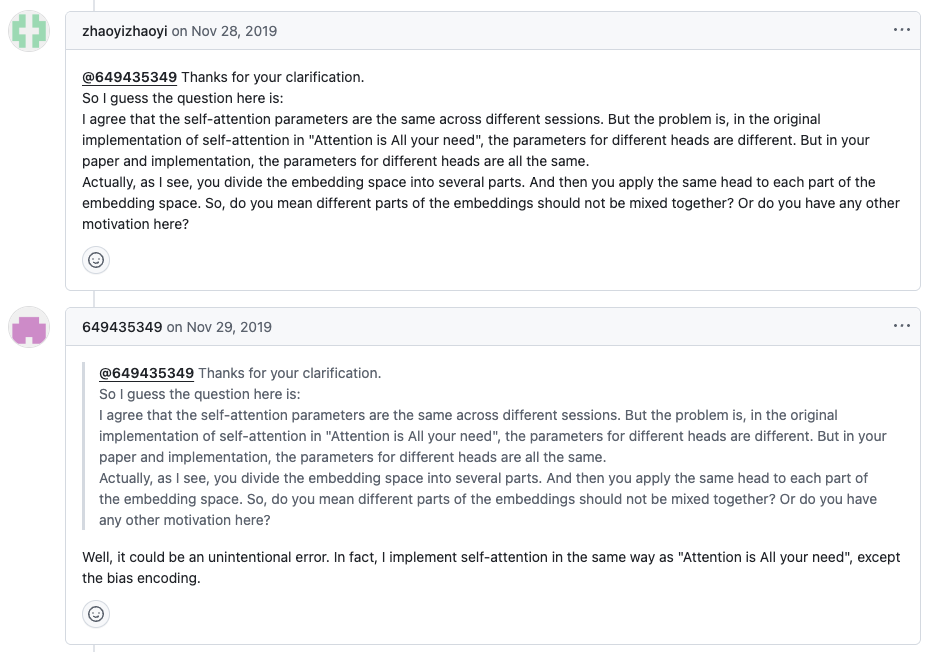The height and width of the screenshot is (652, 934).
Task: Click the header bar of 649435349's comment
Action: pos(493,327)
